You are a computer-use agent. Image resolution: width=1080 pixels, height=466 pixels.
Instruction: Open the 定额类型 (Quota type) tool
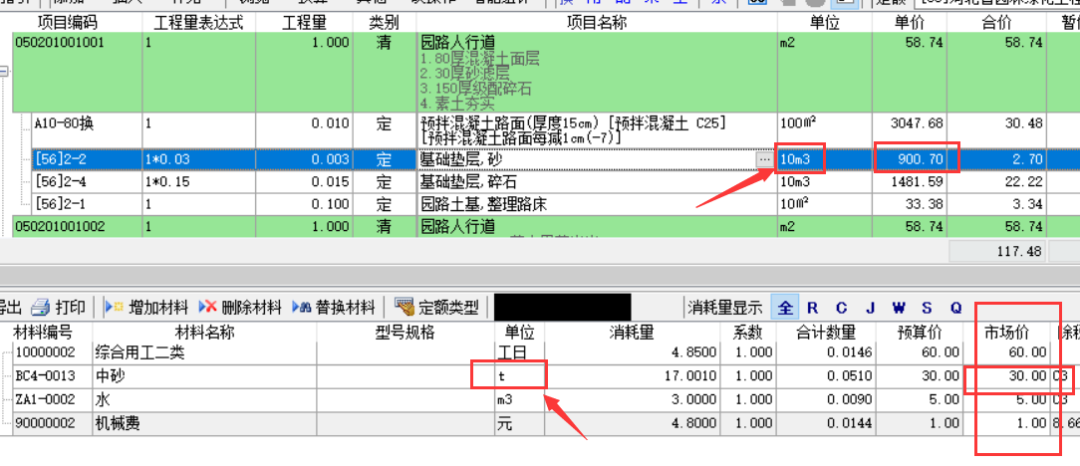click(404, 306)
